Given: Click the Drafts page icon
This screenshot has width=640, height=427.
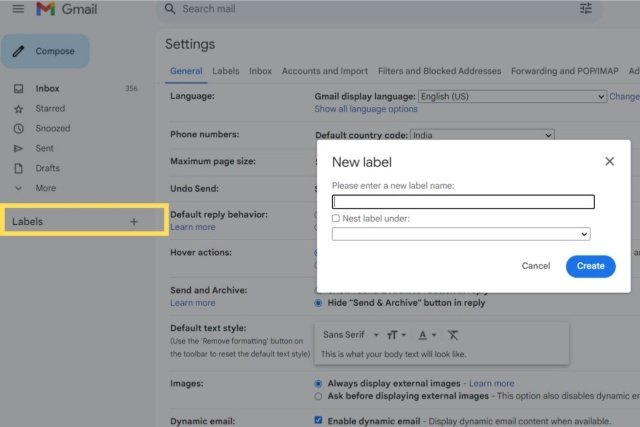Looking at the screenshot, I should coord(18,168).
